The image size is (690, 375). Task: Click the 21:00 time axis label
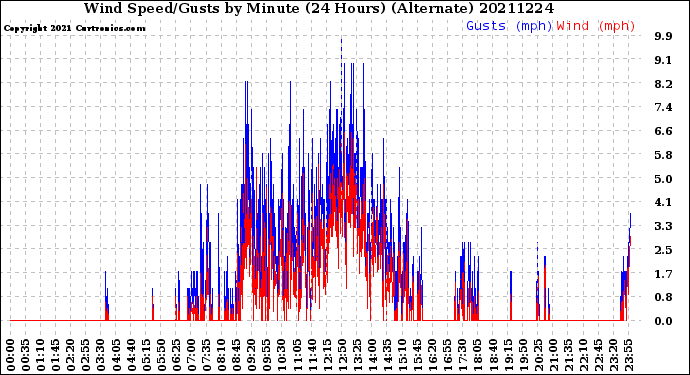tap(552, 355)
